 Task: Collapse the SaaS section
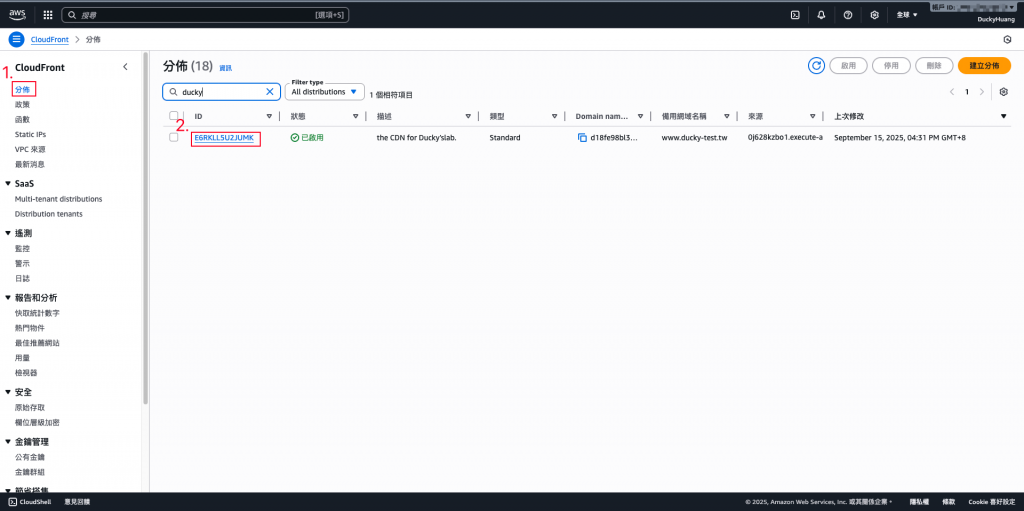[x=8, y=184]
